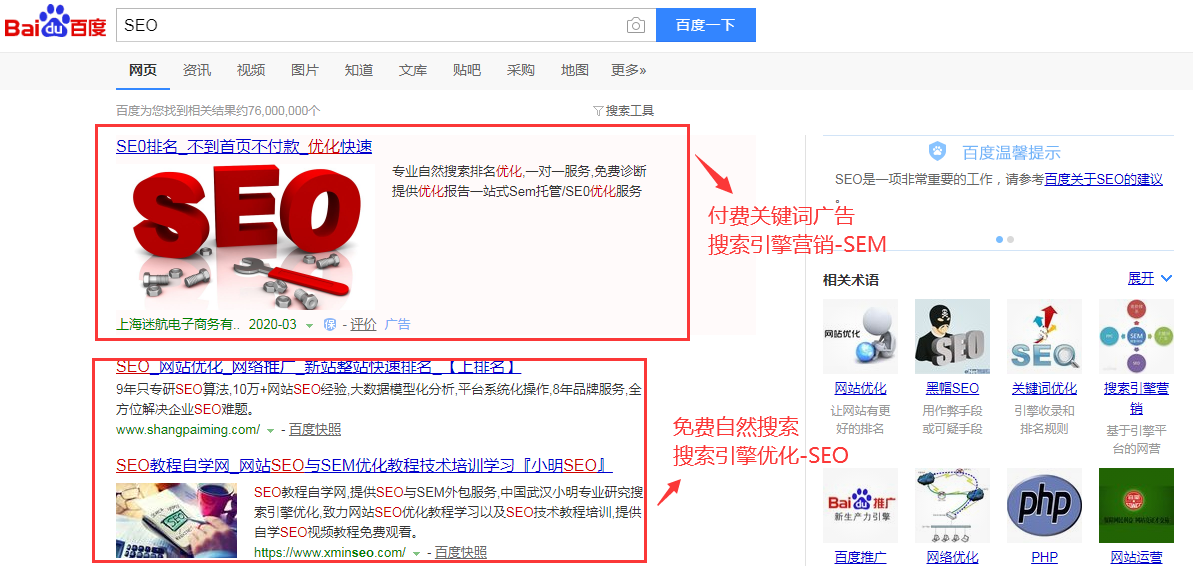The image size is (1193, 566).
Task: Open the 搜索引擎营销 term link
Action: click(1137, 398)
